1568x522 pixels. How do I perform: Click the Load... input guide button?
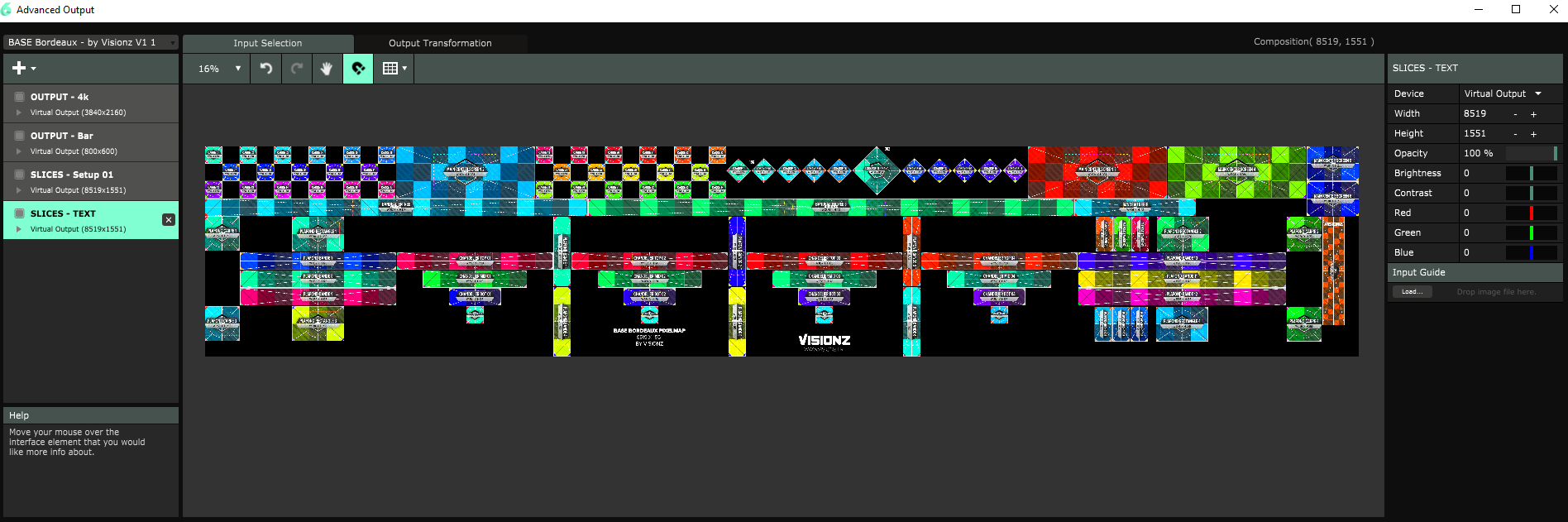pyautogui.click(x=1411, y=292)
